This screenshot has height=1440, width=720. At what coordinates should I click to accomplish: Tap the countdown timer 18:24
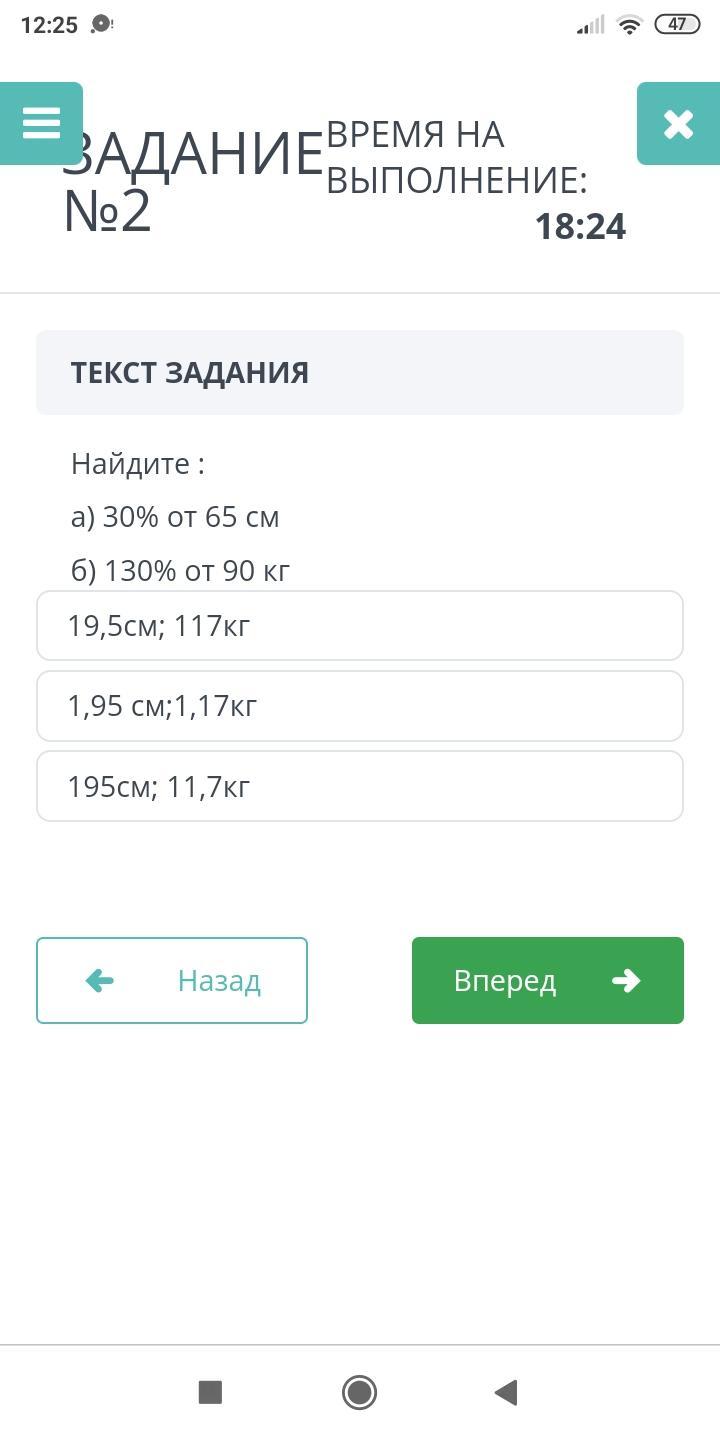(580, 227)
